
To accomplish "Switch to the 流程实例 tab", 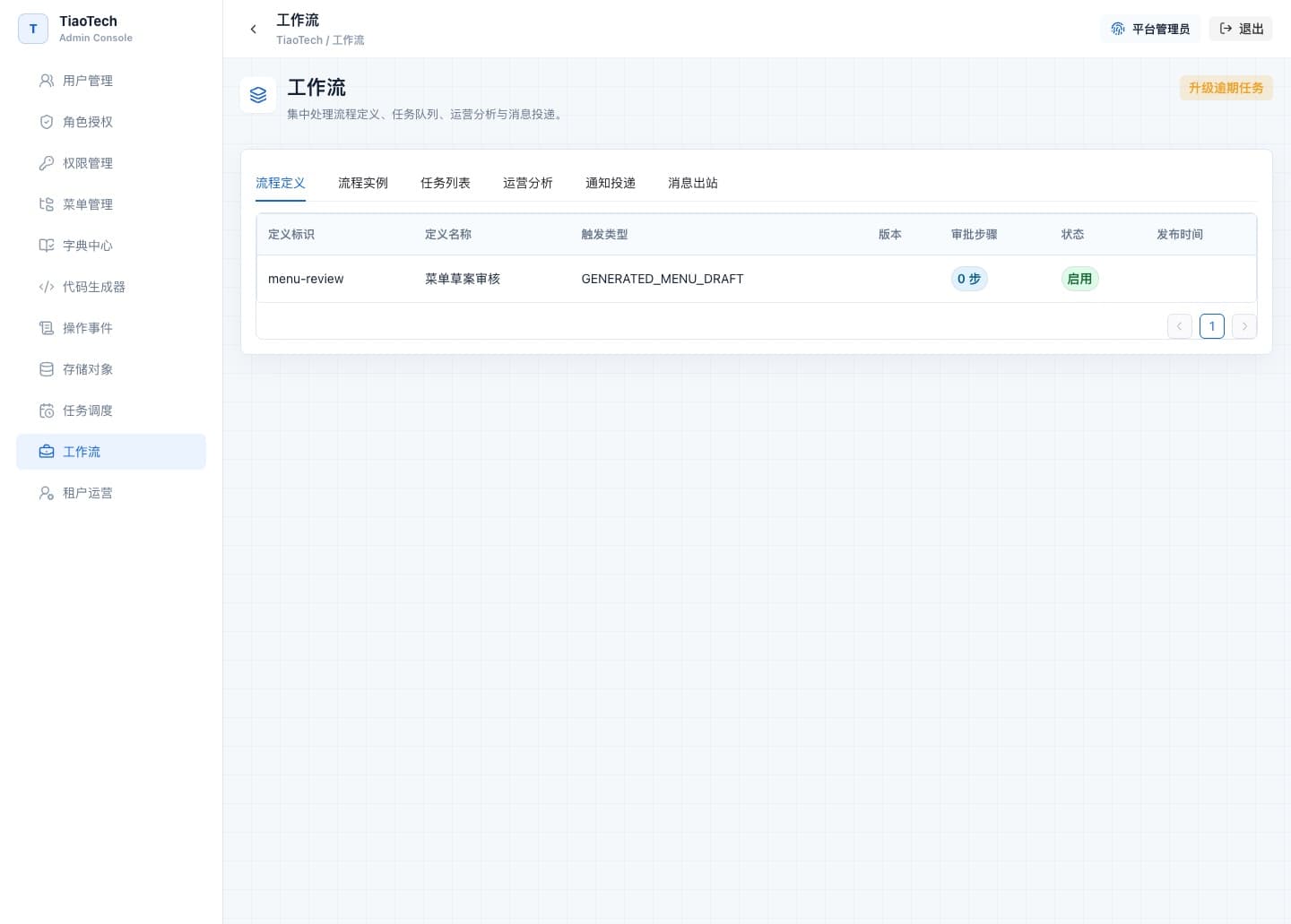I will 363,183.
